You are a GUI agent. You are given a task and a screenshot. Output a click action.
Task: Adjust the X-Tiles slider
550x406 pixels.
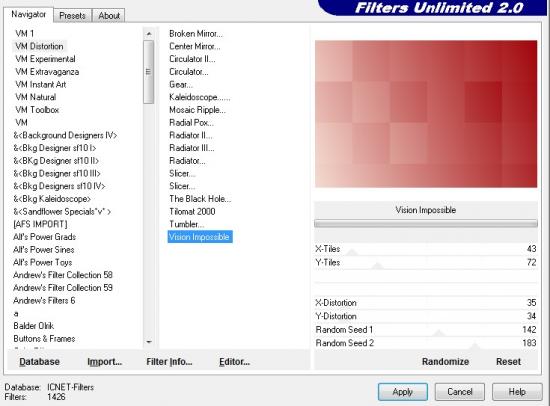[x=425, y=249]
